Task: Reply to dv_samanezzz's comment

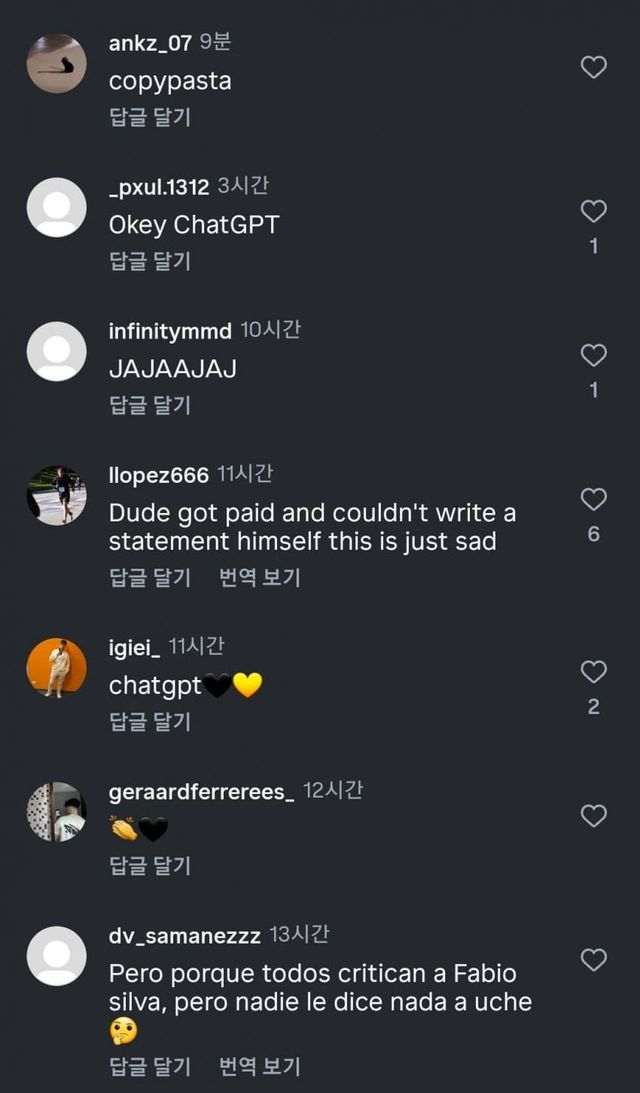Action: (150, 1066)
